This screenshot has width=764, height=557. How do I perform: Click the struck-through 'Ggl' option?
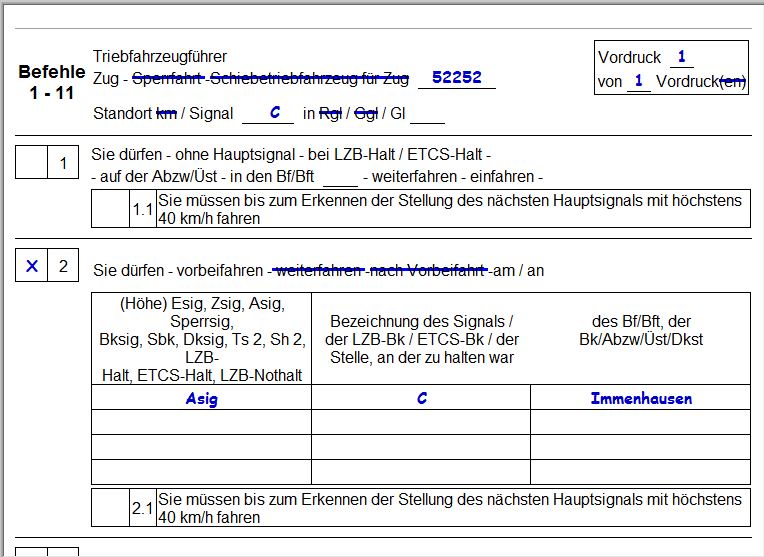pos(366,114)
